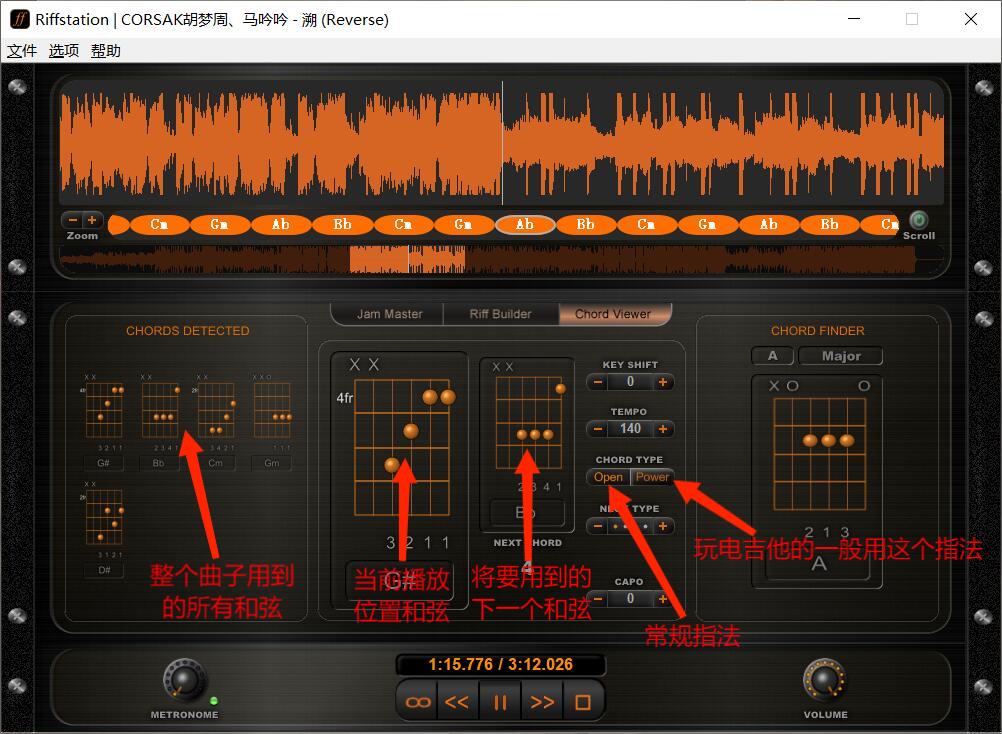Decrease Capo with minus button
The width and height of the screenshot is (1002, 734).
pyautogui.click(x=598, y=599)
